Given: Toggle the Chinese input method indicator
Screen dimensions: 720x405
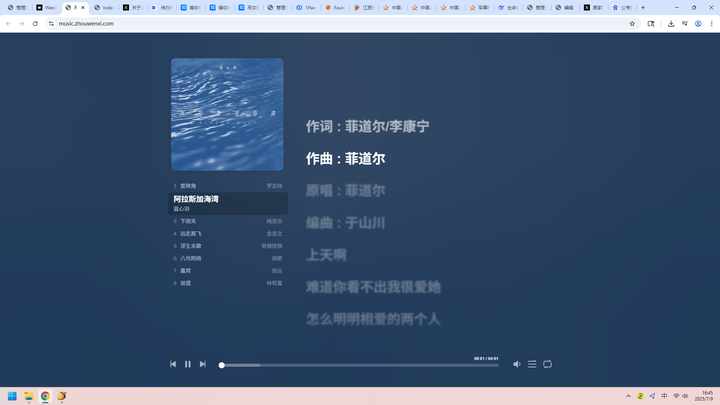Looking at the screenshot, I should tap(664, 396).
